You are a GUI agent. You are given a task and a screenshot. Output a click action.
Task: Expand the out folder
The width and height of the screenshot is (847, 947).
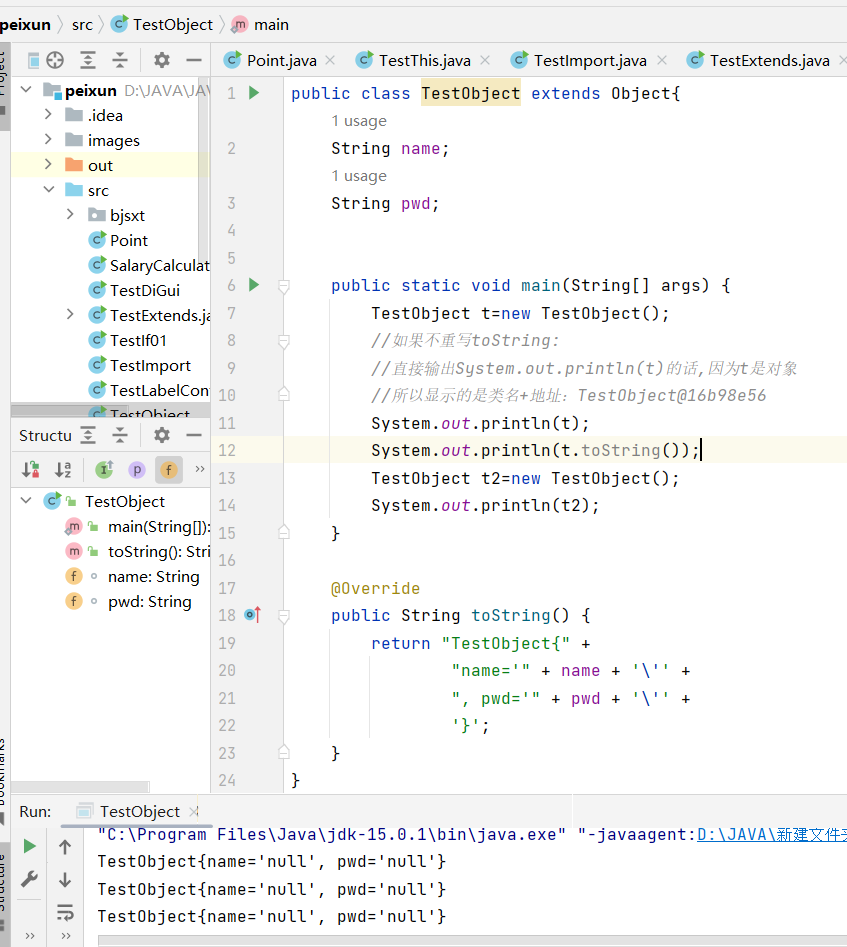coord(48,164)
